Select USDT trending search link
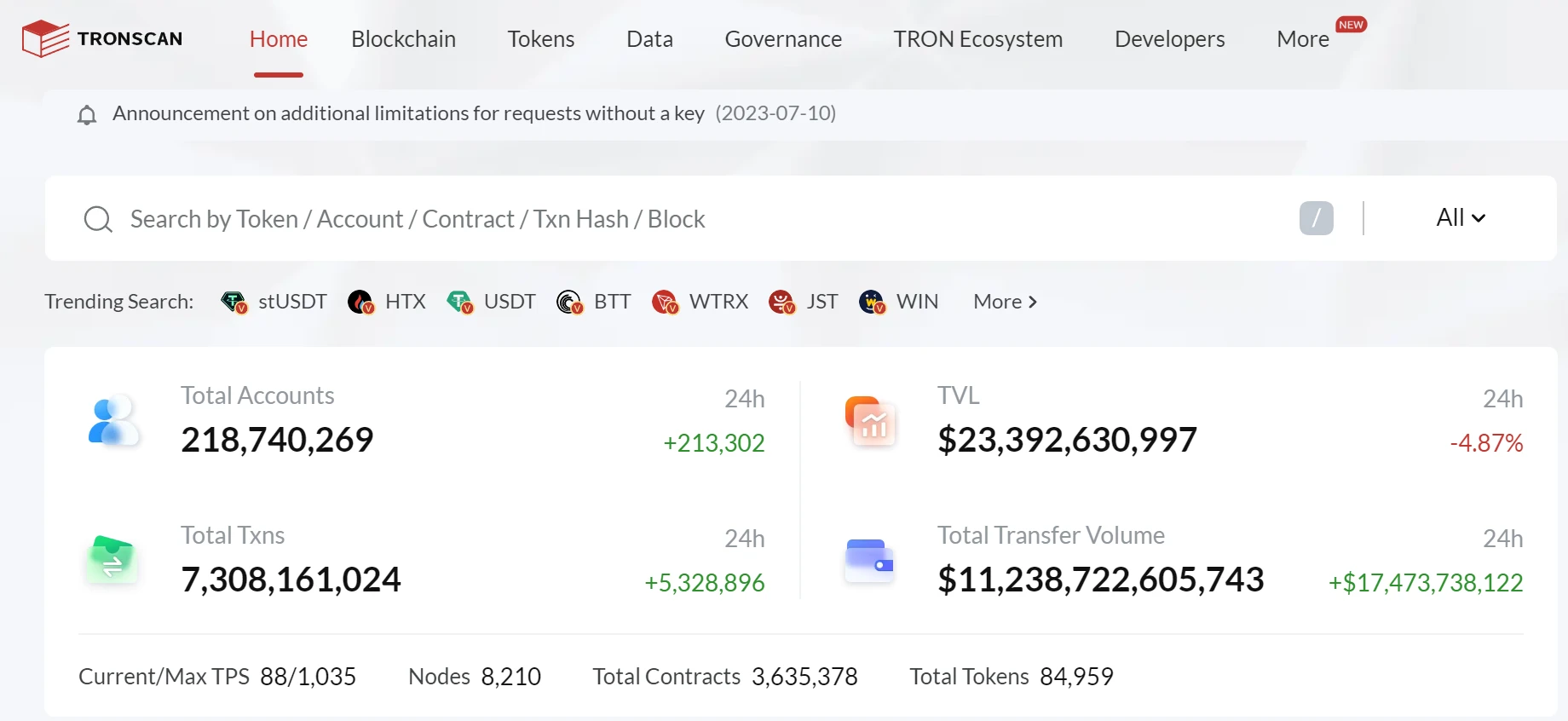Viewport: 1568px width, 721px height. [x=509, y=302]
